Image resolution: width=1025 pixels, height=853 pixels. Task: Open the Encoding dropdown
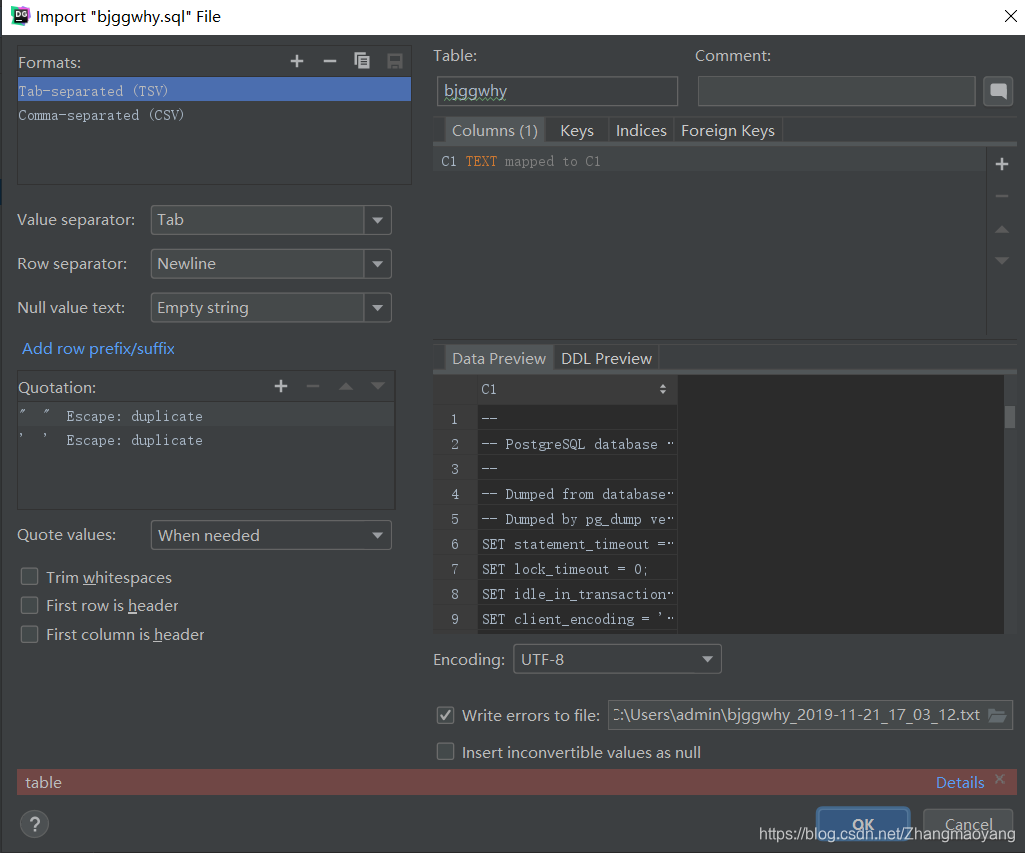708,658
